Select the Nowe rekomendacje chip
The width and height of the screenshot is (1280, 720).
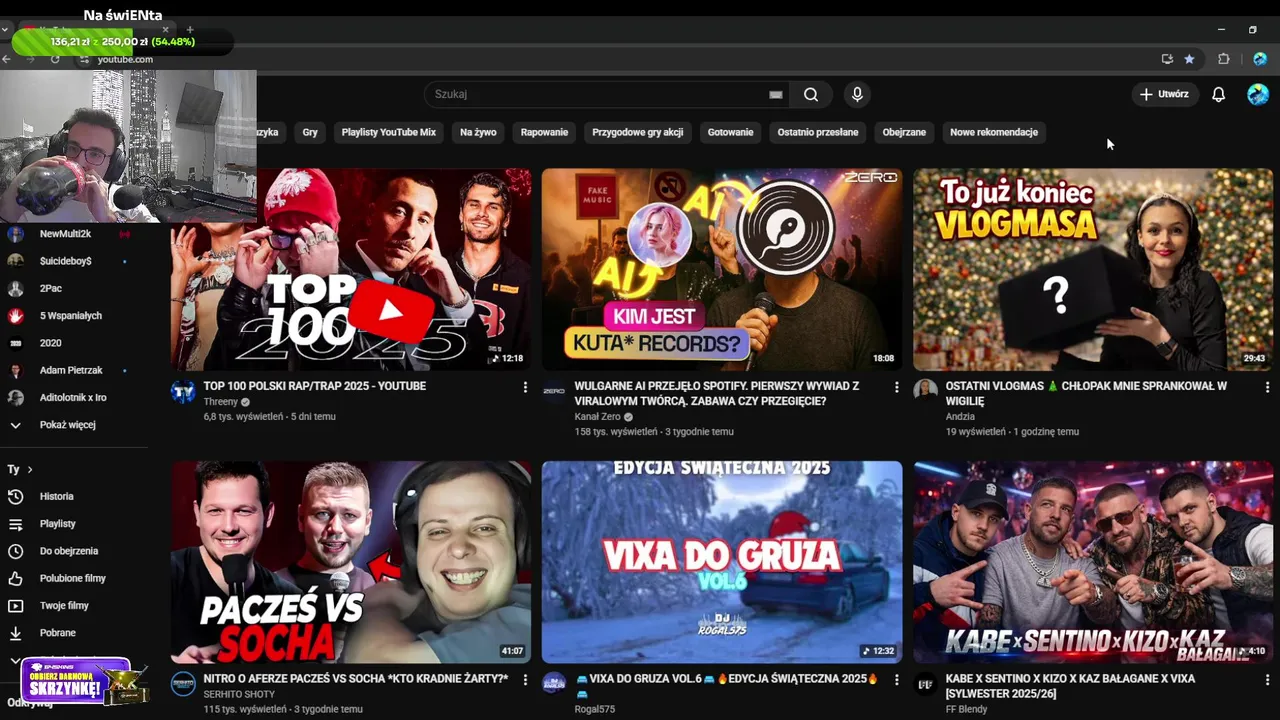[x=994, y=132]
